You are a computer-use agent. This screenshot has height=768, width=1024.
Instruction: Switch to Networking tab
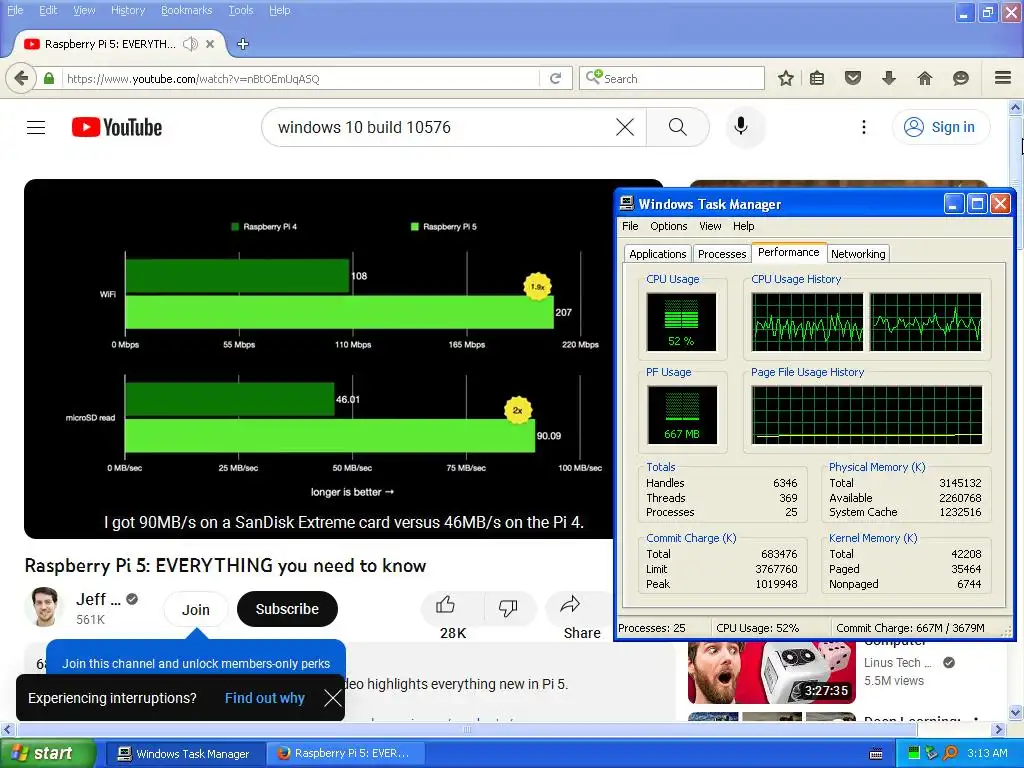(x=857, y=254)
